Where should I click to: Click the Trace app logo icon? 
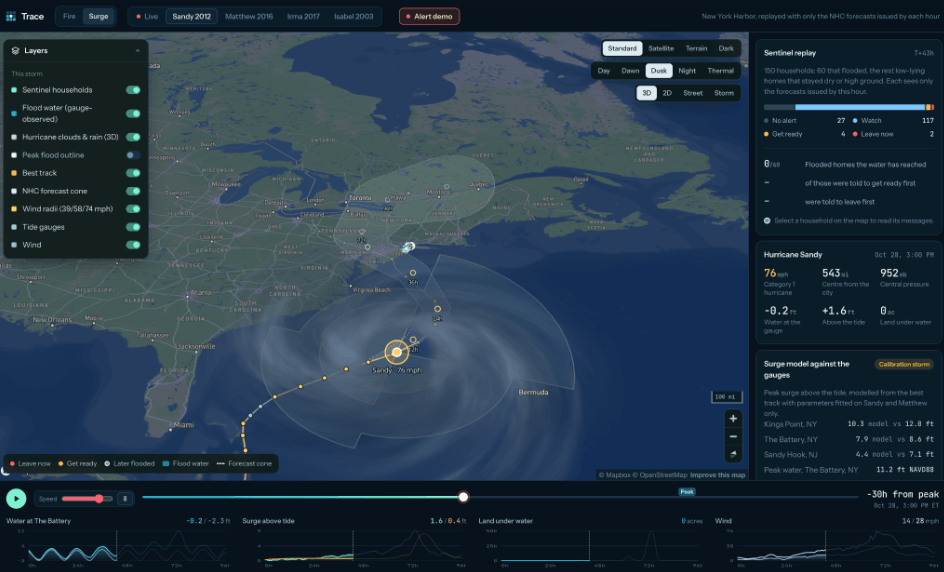click(11, 16)
